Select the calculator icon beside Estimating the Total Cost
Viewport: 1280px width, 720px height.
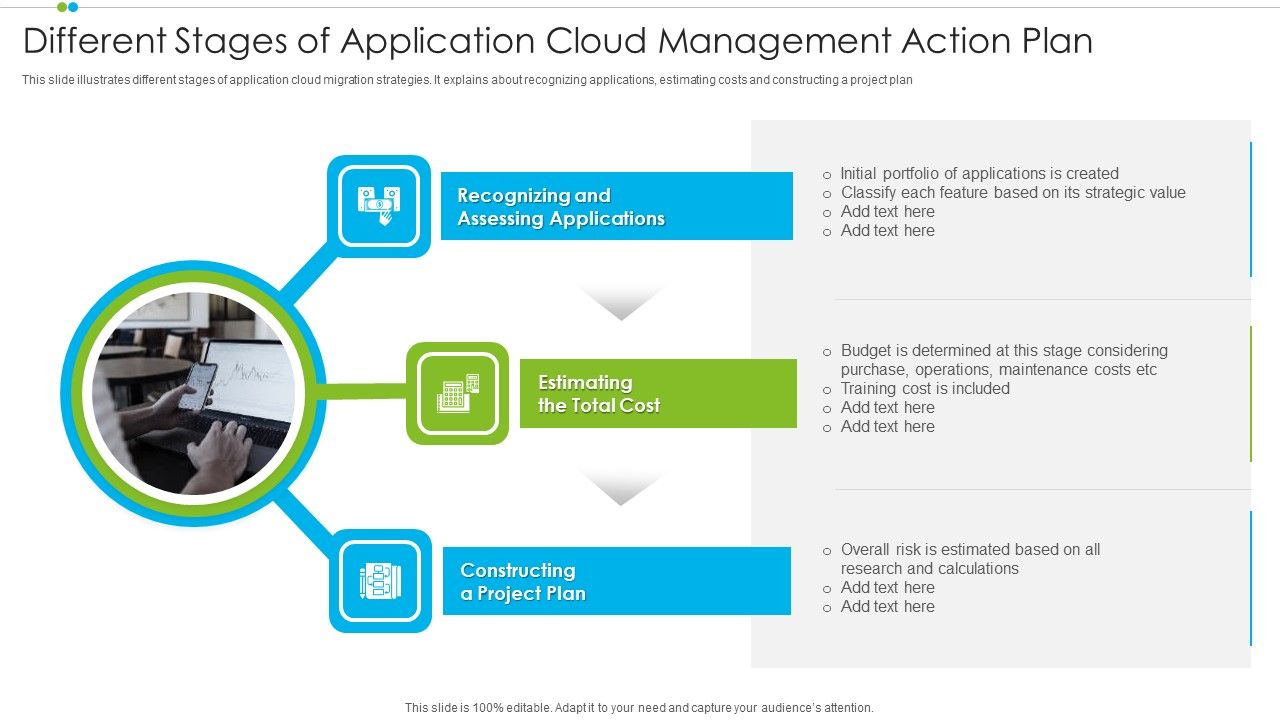click(x=458, y=393)
